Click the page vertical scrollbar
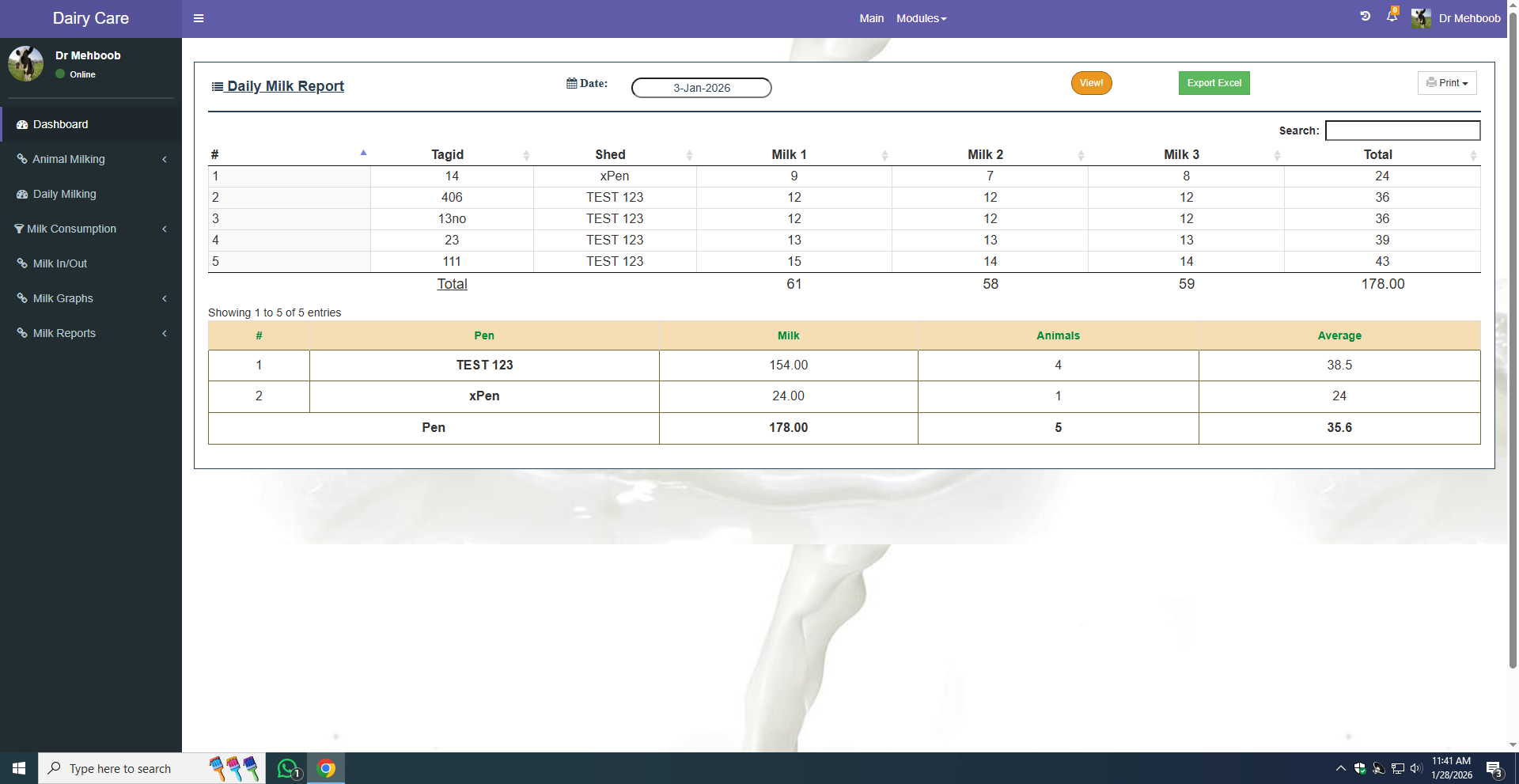This screenshot has width=1519, height=784. [x=1513, y=316]
